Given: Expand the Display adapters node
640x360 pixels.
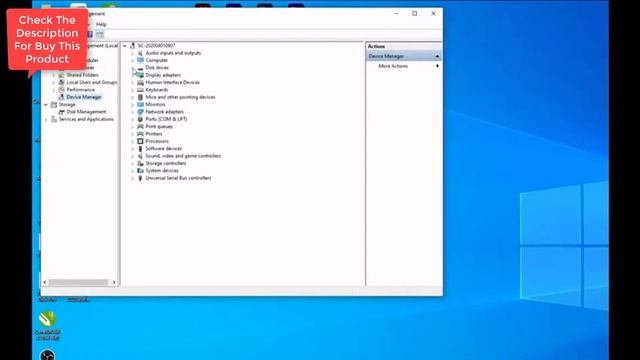Looking at the screenshot, I should pyautogui.click(x=133, y=75).
